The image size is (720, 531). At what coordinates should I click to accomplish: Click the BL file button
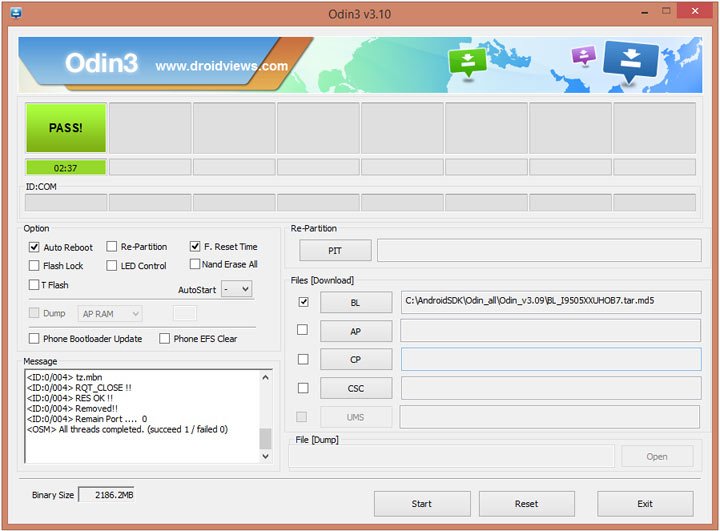pos(356,302)
